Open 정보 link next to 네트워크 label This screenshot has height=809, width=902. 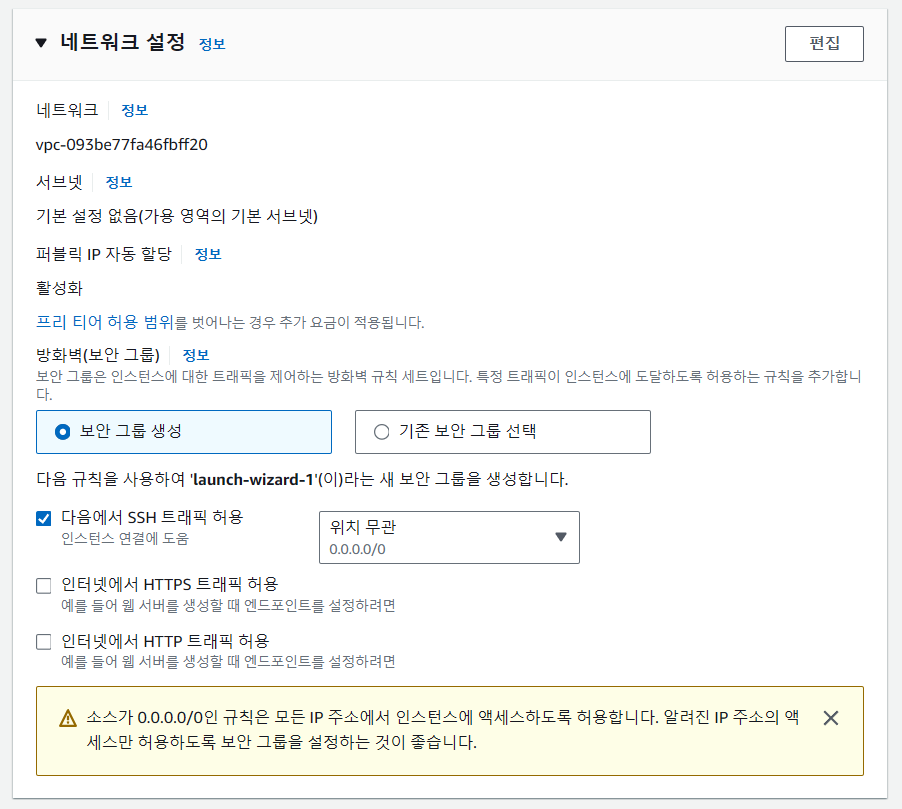(135, 110)
